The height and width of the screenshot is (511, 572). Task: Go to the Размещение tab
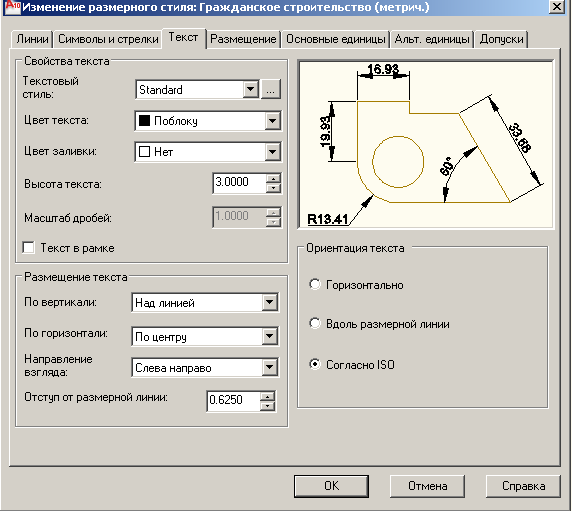pyautogui.click(x=243, y=39)
